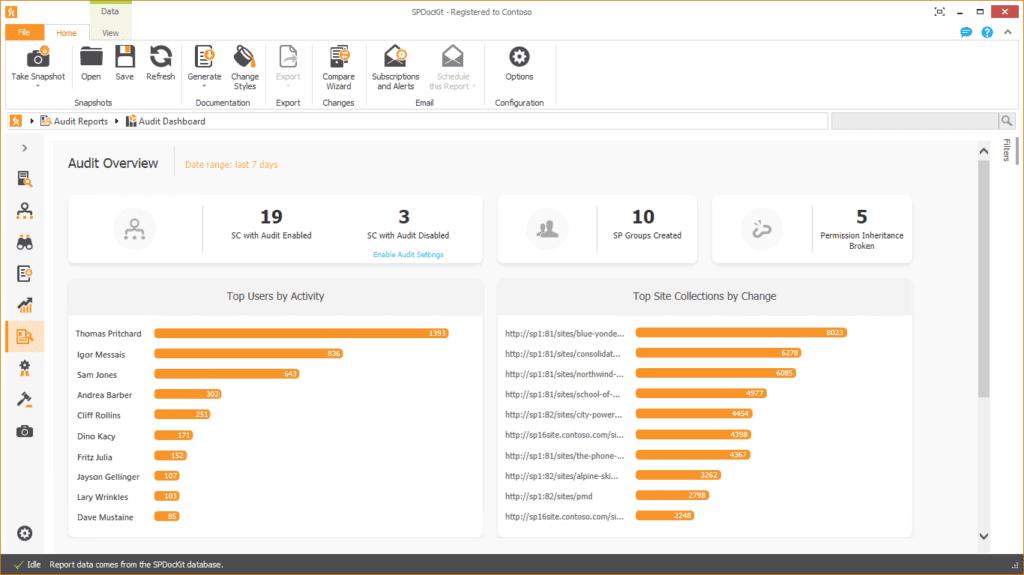Screen dimensions: 1024x575
Task: Click the blue-yonde site collection bar 8023
Action: point(741,333)
